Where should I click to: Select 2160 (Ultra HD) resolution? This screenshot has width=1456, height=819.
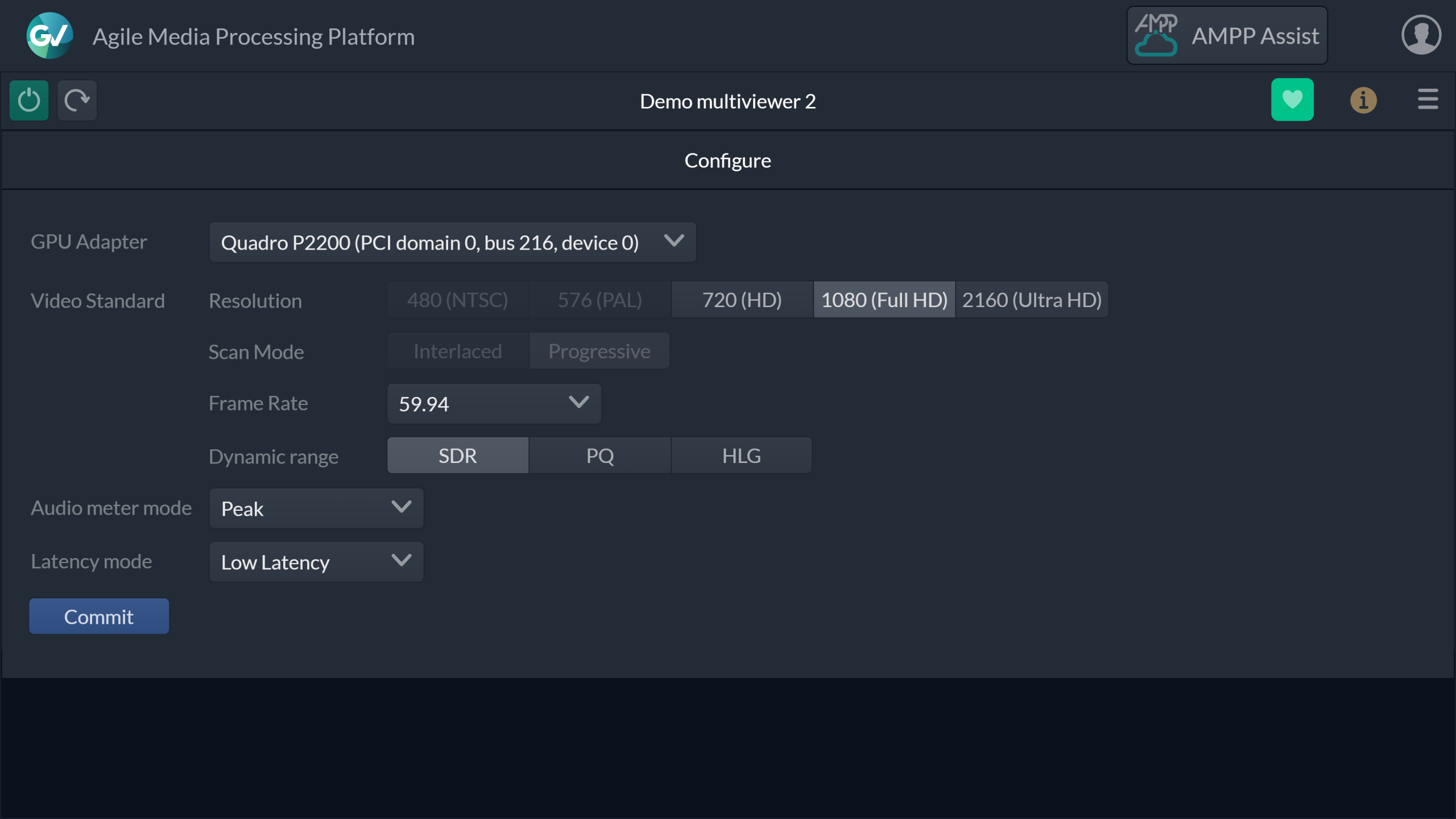point(1032,300)
